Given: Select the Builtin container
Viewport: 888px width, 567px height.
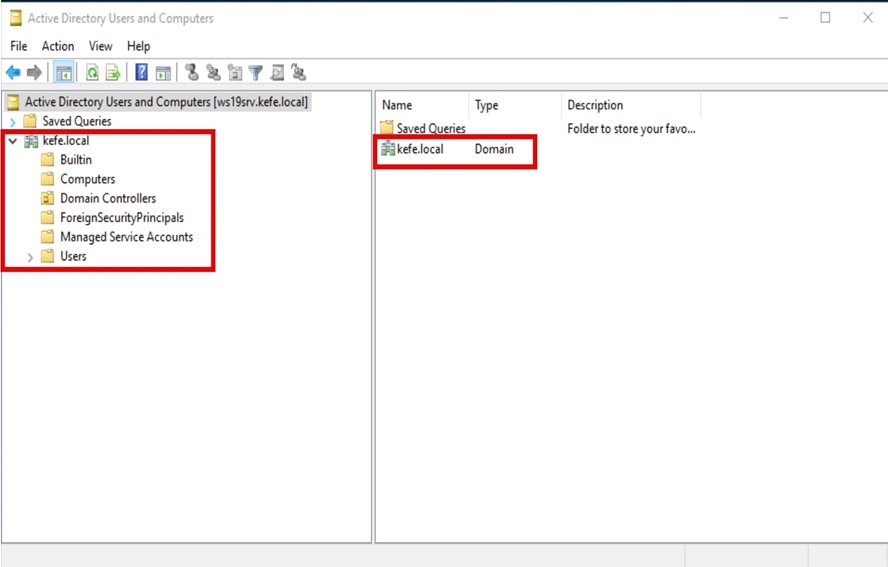Looking at the screenshot, I should click(x=76, y=160).
